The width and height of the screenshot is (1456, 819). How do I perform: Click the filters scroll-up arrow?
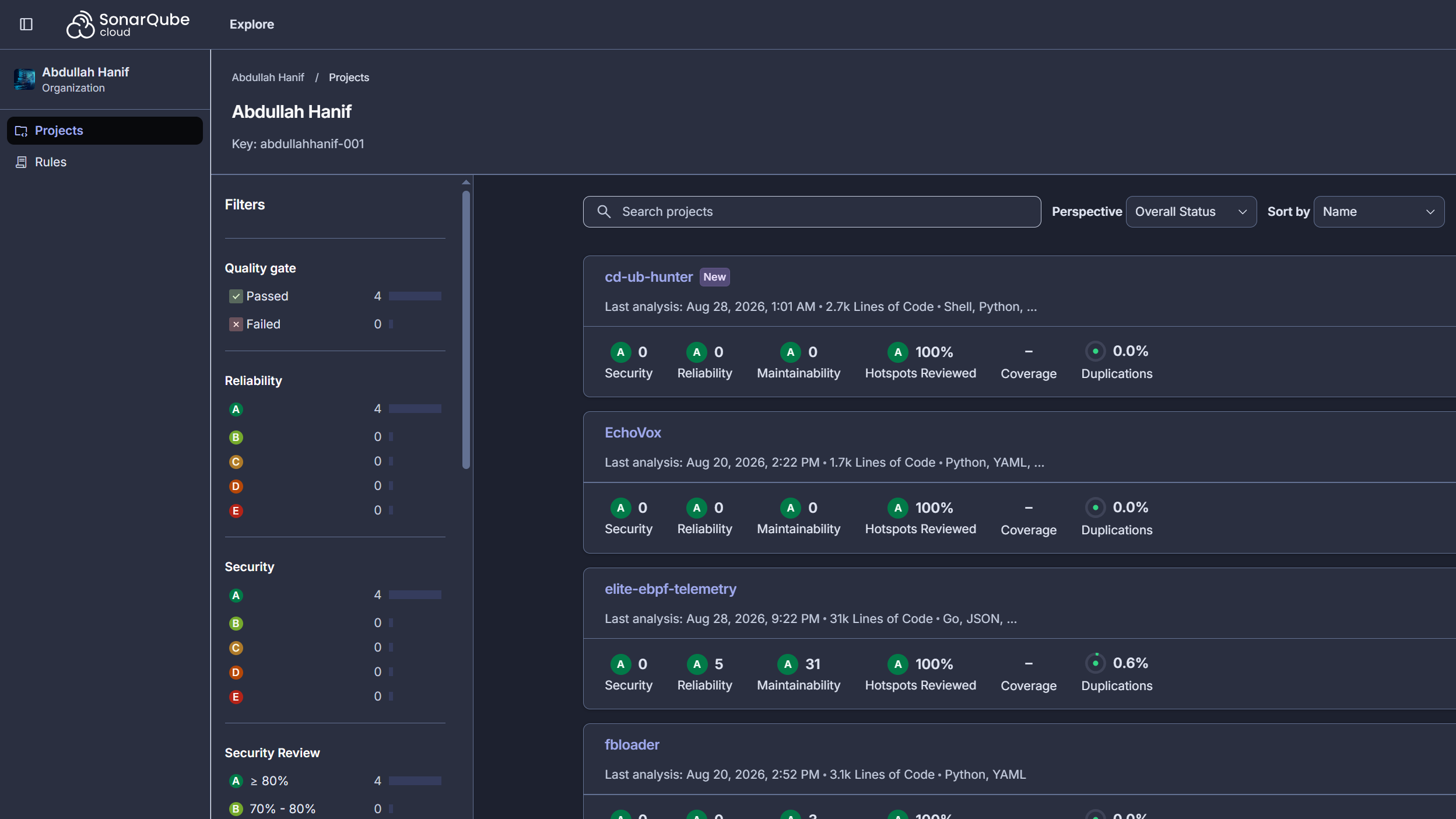coord(466,183)
